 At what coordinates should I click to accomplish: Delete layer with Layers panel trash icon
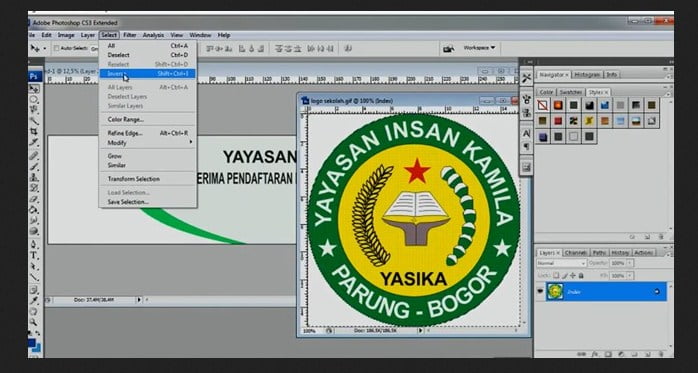coord(660,354)
